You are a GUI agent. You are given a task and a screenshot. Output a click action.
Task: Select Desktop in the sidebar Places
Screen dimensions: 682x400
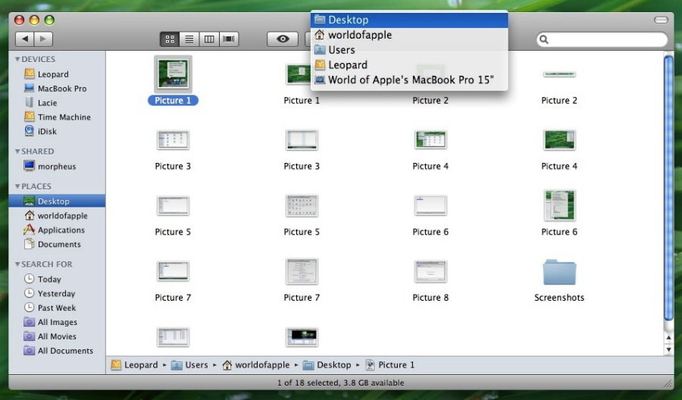[x=57, y=201]
